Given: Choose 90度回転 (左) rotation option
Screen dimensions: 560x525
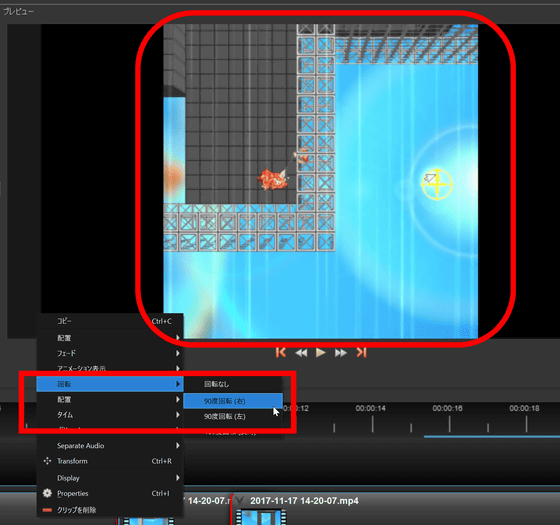Looking at the screenshot, I should pyautogui.click(x=233, y=416).
